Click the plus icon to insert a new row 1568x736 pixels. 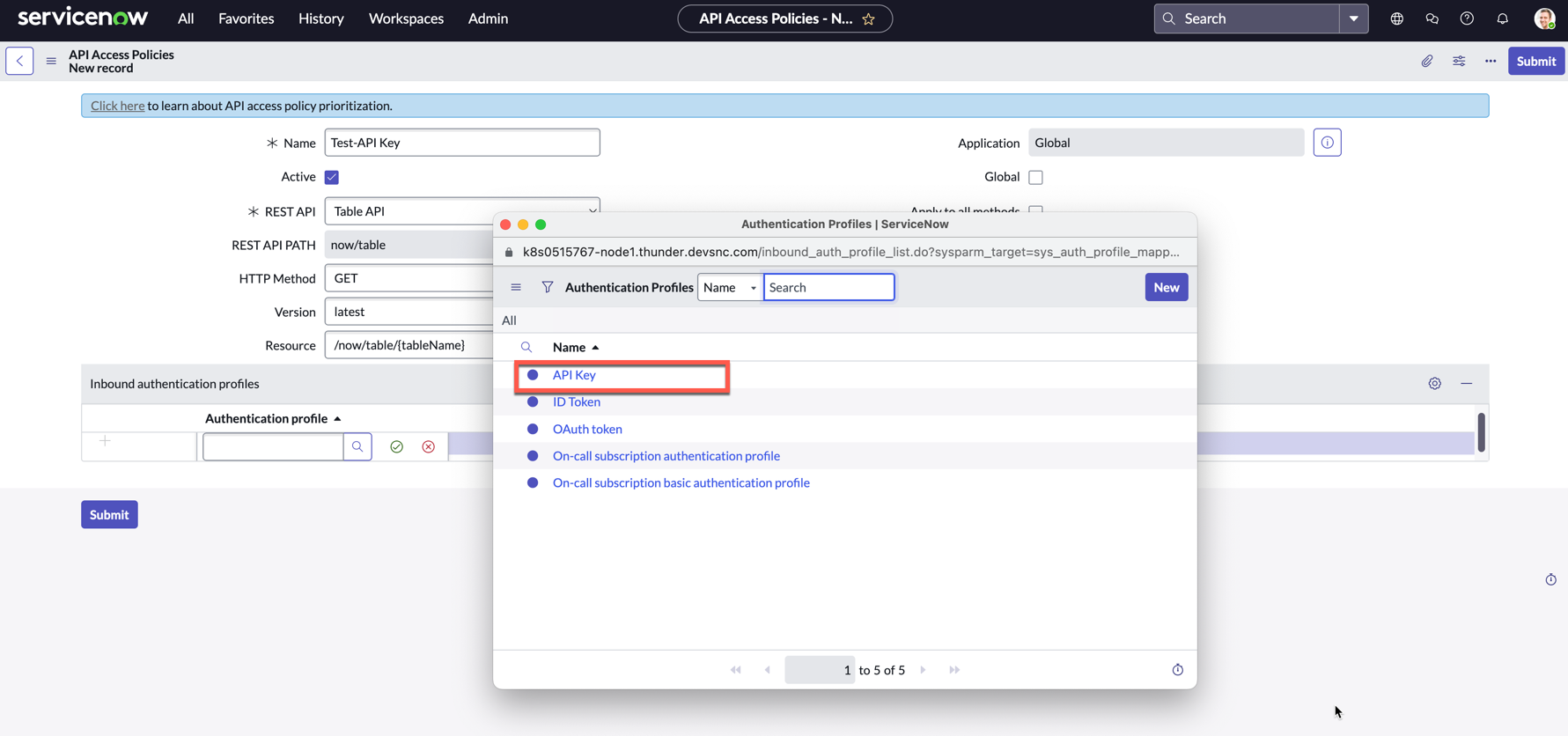pyautogui.click(x=105, y=441)
